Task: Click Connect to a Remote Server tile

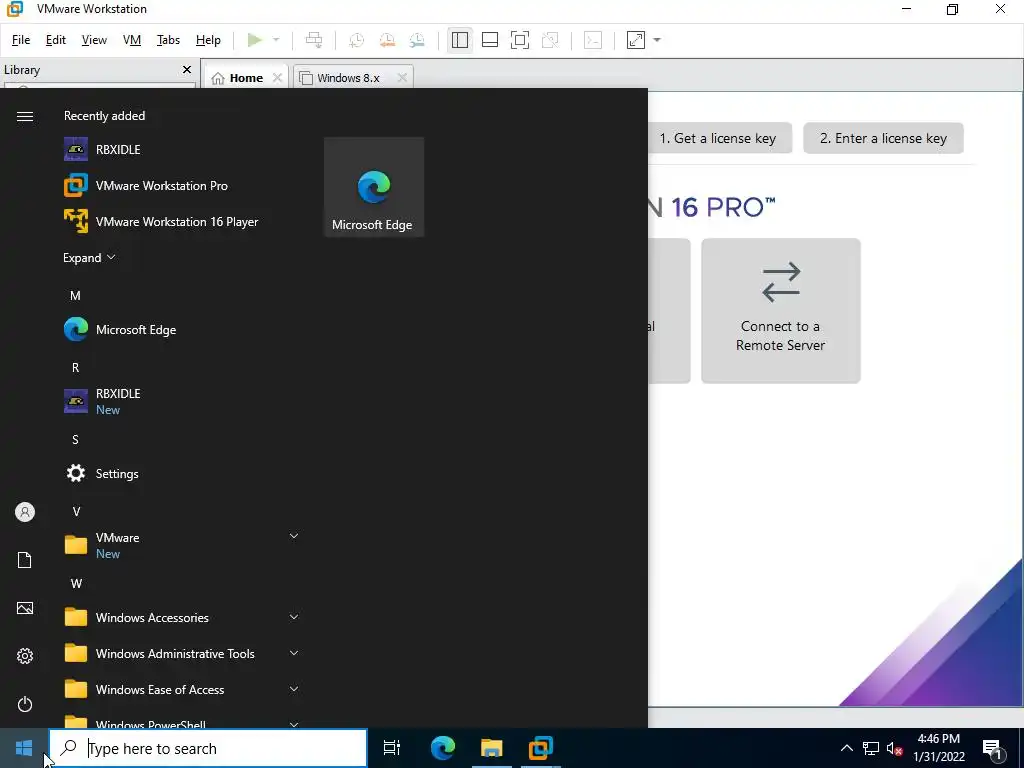Action: click(x=780, y=311)
